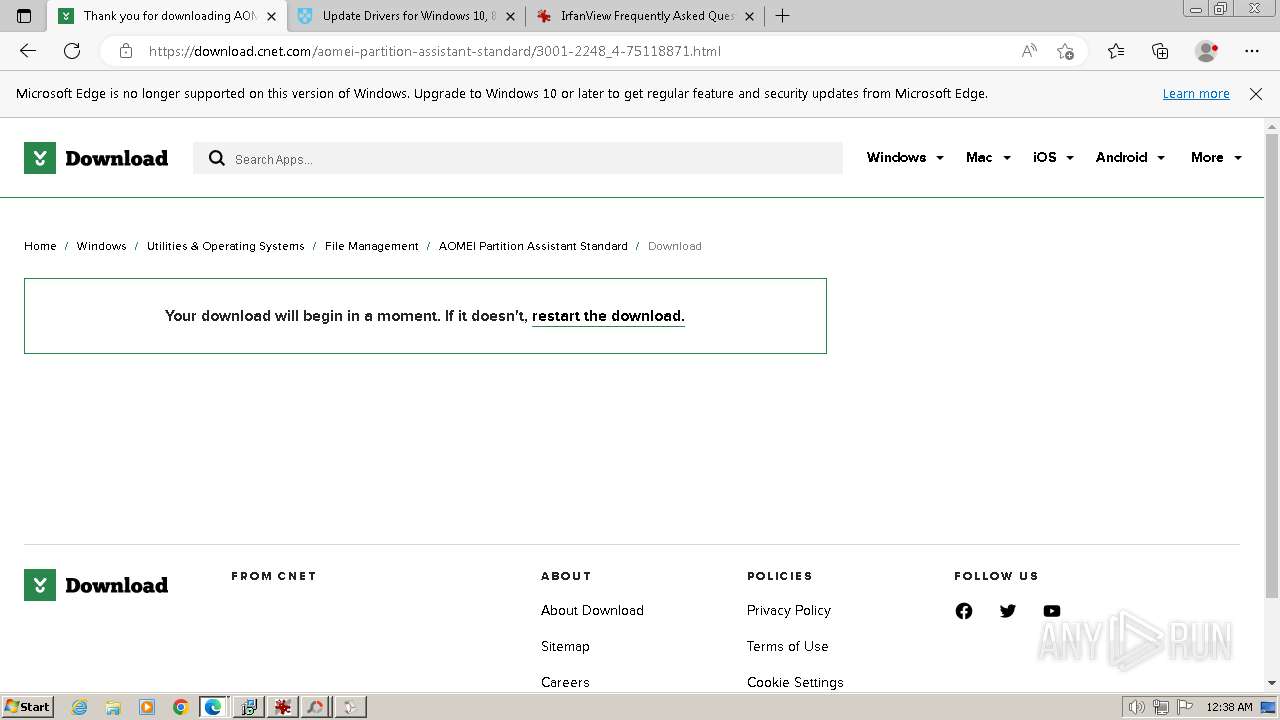Open the File Management breadcrumb

point(371,246)
